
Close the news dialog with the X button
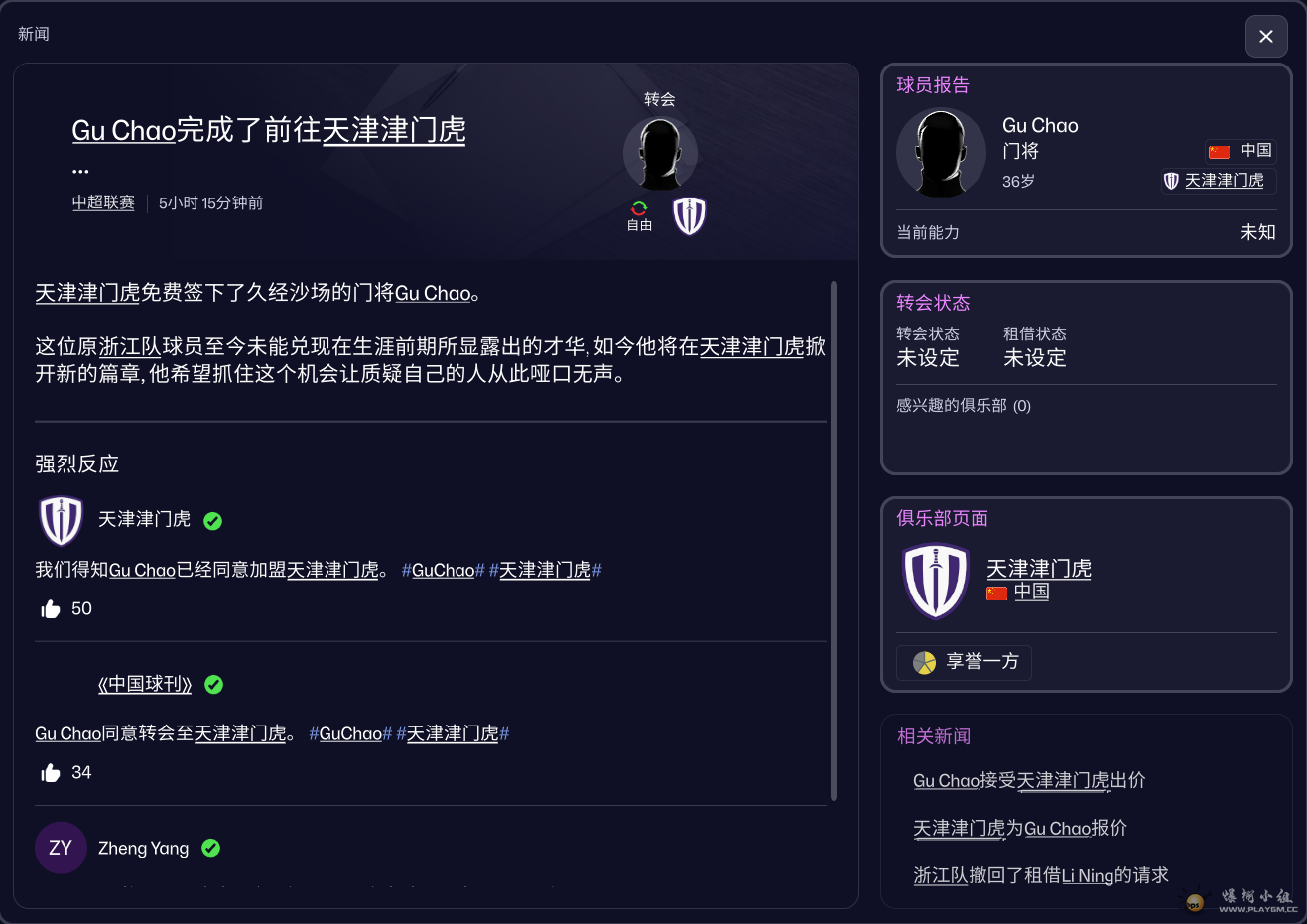[1265, 37]
